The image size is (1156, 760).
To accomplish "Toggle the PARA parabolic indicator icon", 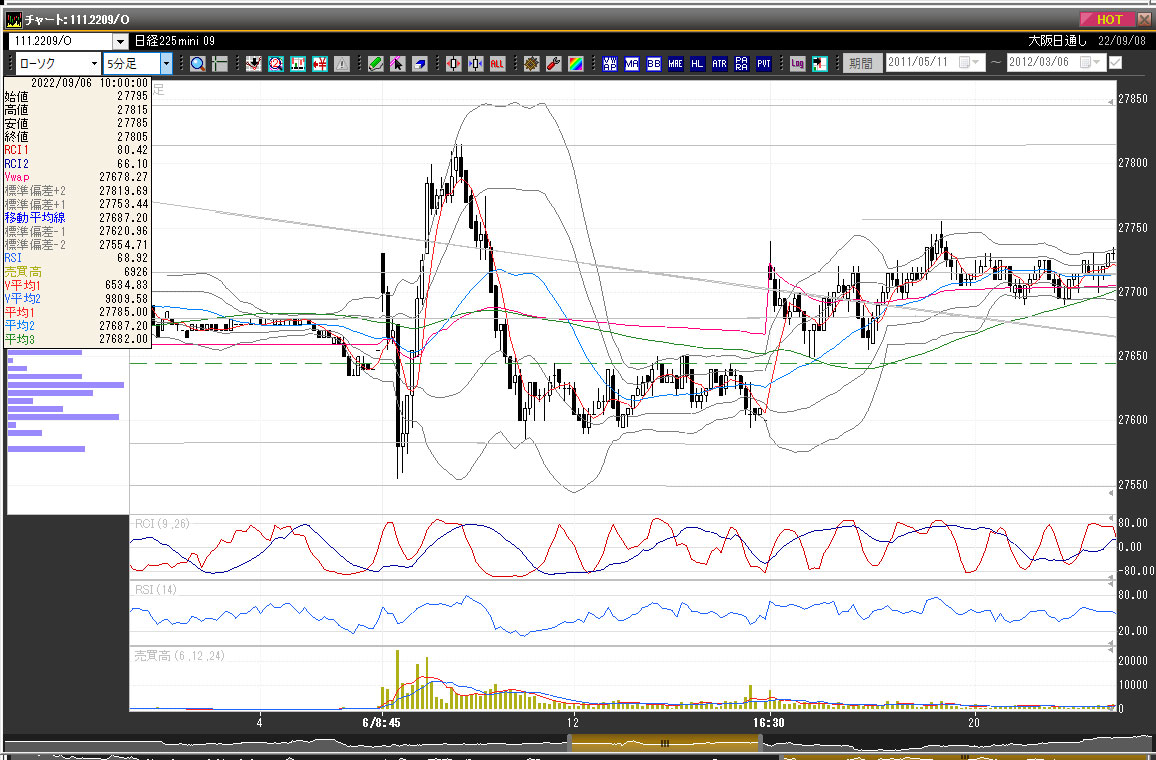I will coord(742,64).
